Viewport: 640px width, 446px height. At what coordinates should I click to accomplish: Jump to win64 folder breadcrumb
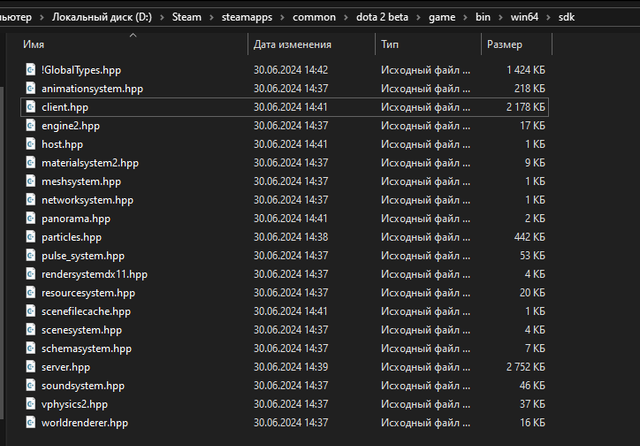[524, 17]
